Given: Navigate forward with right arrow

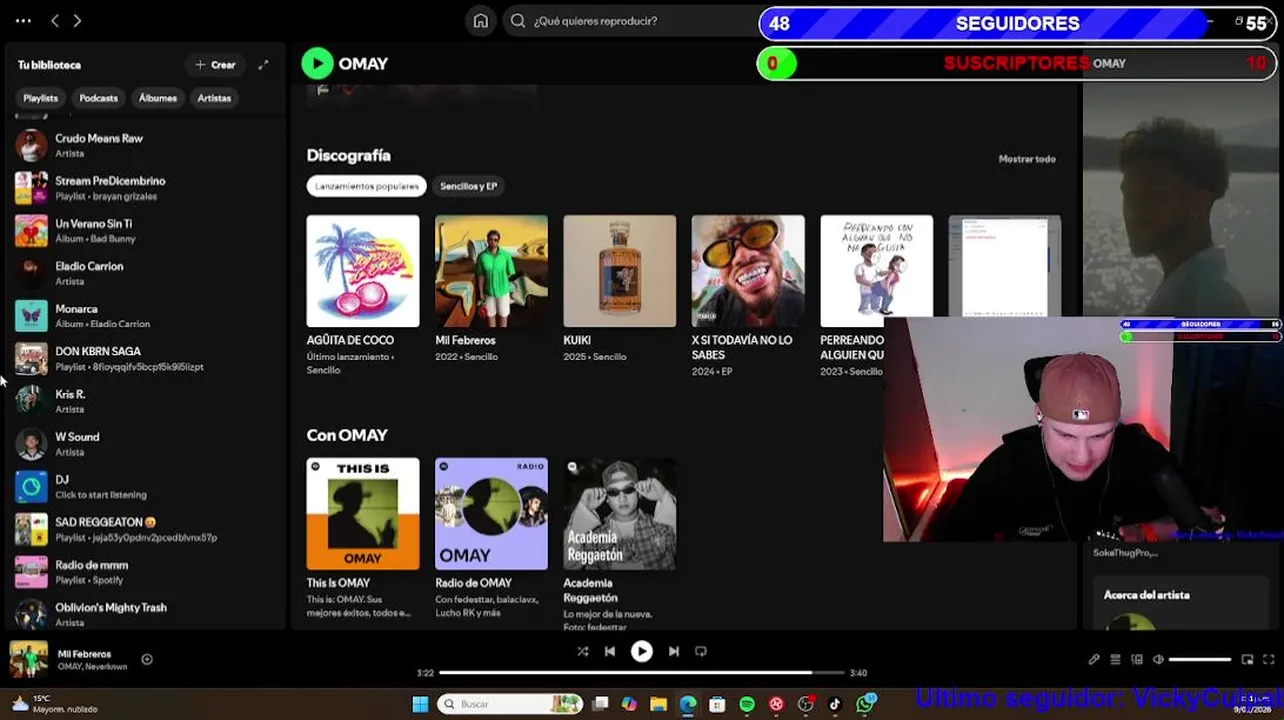Looking at the screenshot, I should pos(77,20).
